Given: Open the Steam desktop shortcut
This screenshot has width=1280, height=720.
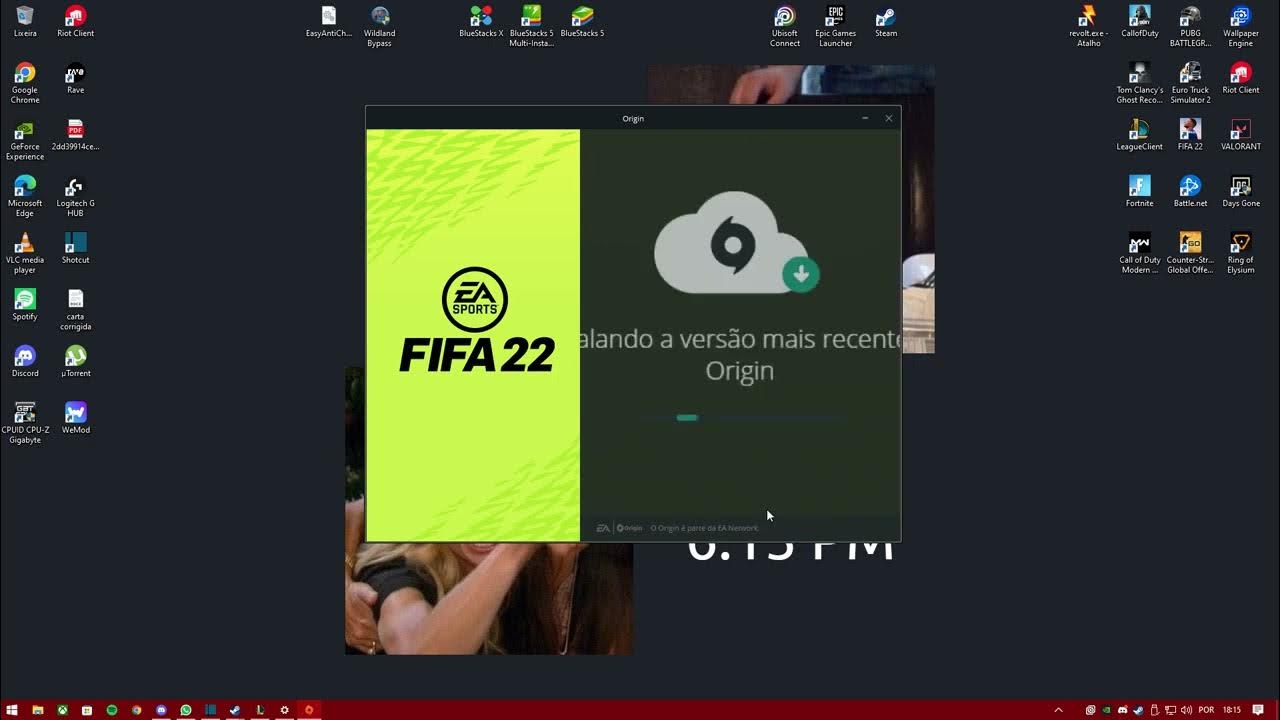Looking at the screenshot, I should click(x=886, y=22).
